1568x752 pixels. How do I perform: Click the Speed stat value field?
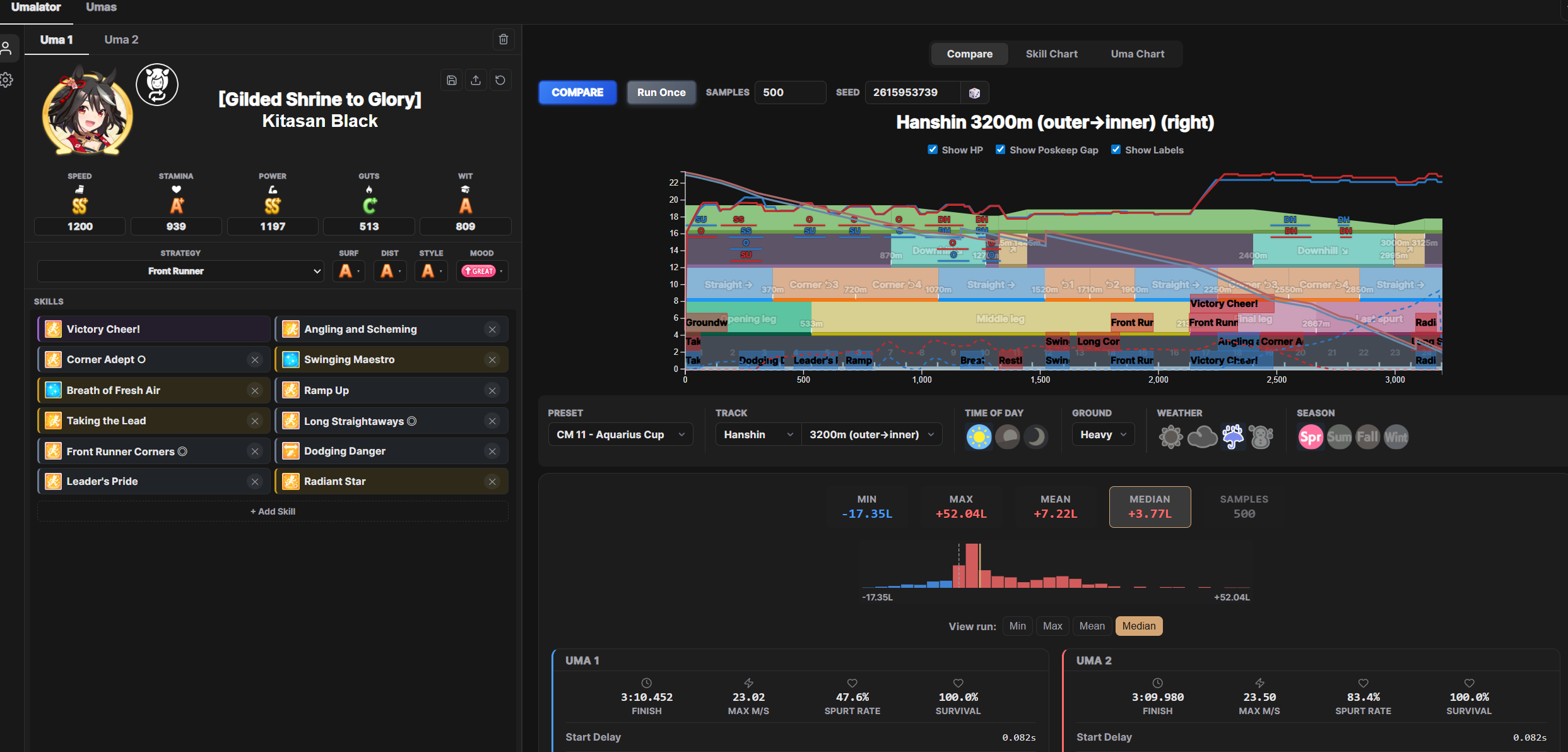point(80,226)
